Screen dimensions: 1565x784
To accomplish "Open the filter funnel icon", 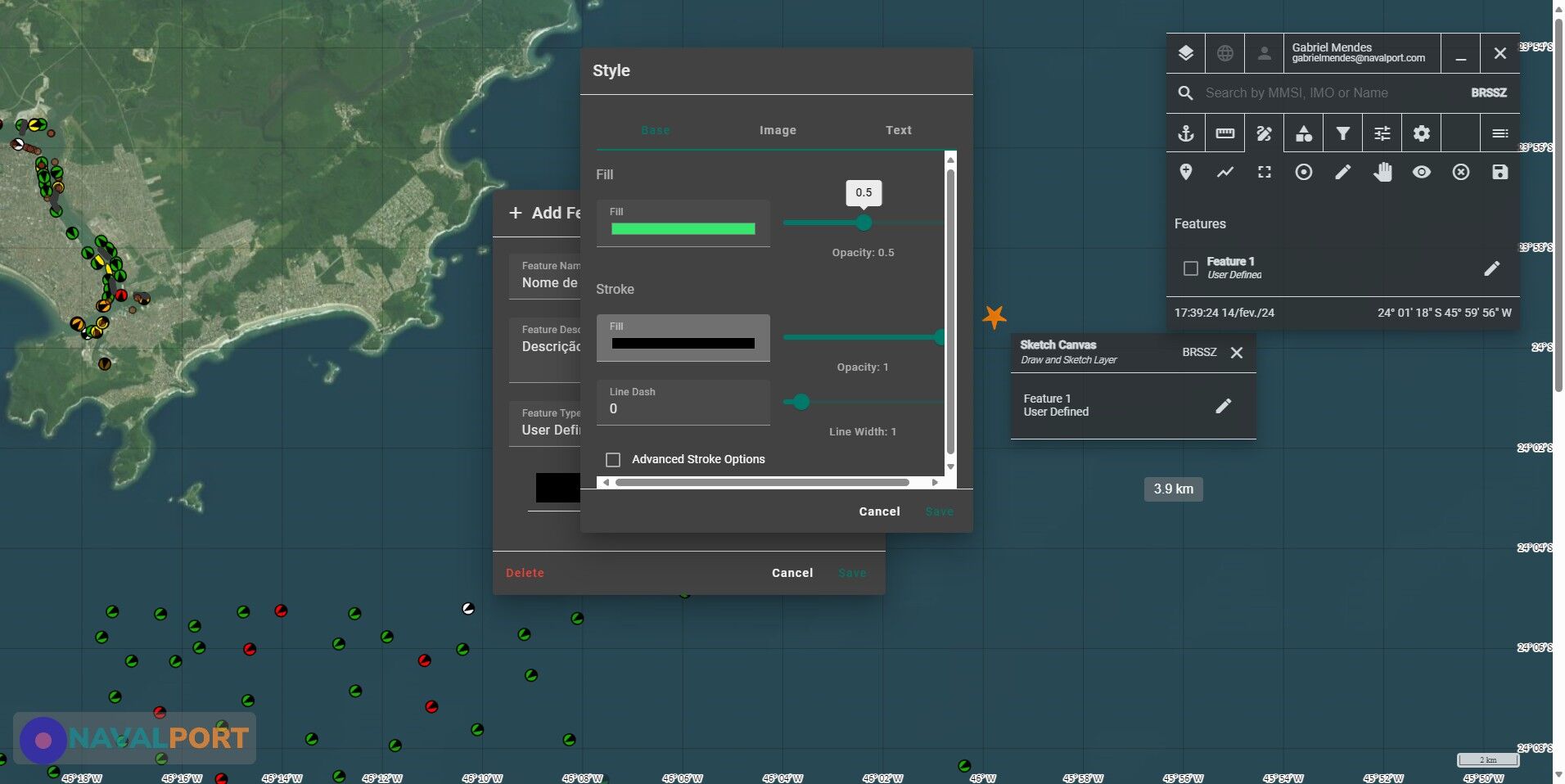I will [1342, 133].
